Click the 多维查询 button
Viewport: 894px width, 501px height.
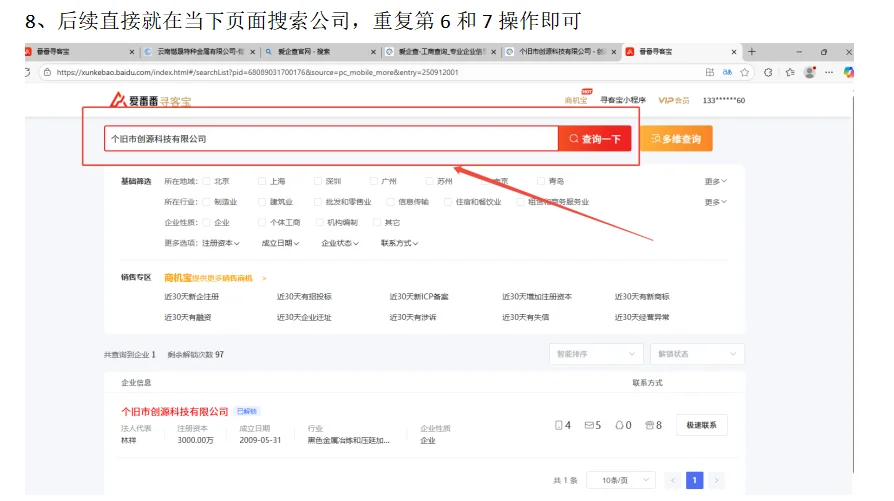point(676,139)
